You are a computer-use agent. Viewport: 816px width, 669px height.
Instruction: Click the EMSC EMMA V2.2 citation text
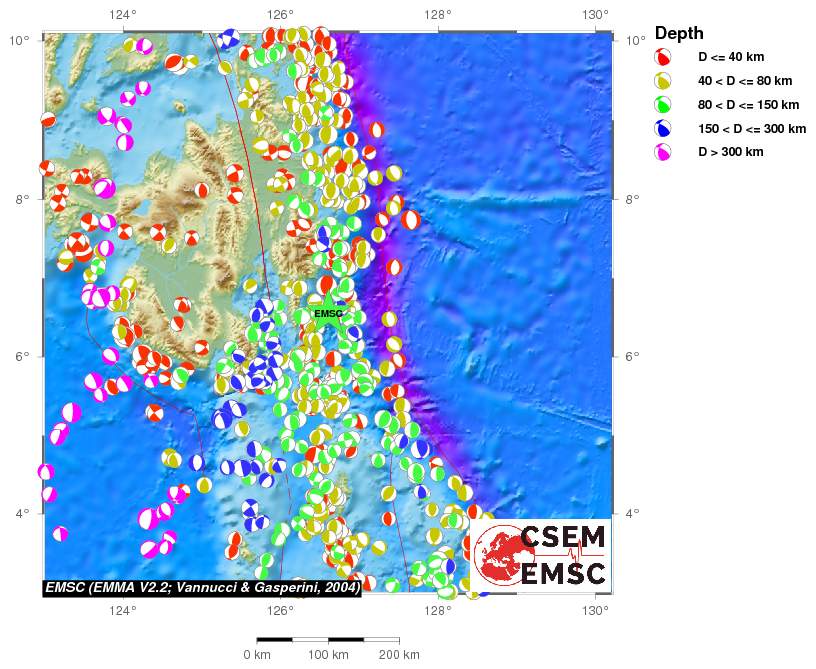click(x=202, y=588)
